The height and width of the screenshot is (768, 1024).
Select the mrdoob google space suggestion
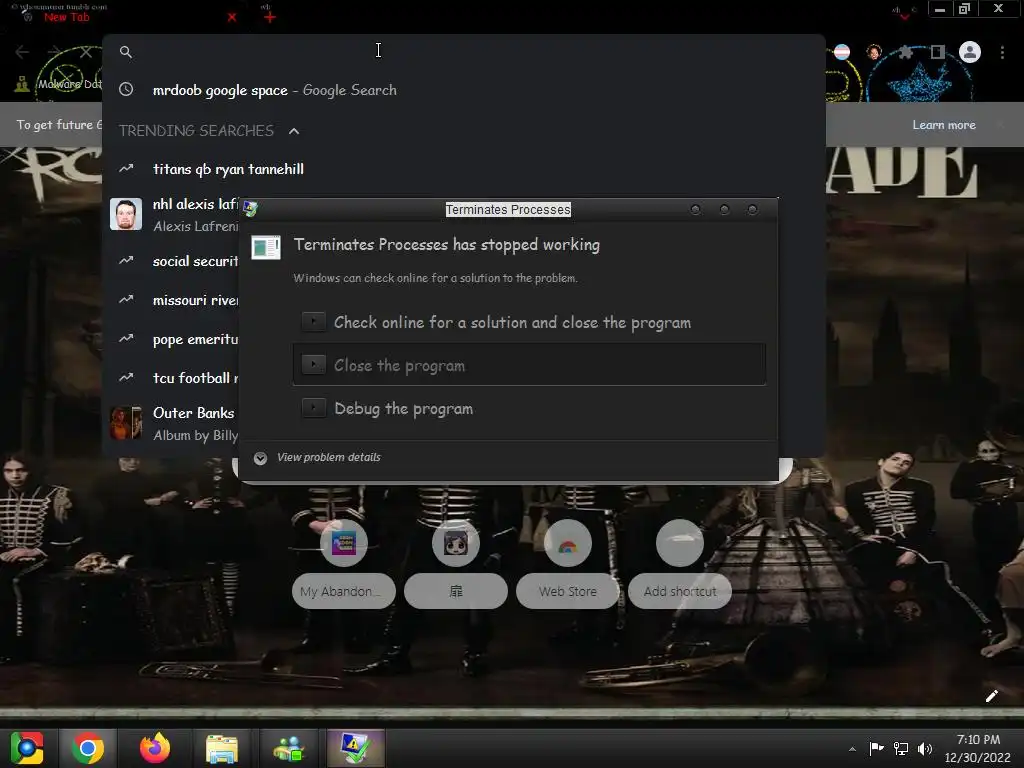[464, 90]
